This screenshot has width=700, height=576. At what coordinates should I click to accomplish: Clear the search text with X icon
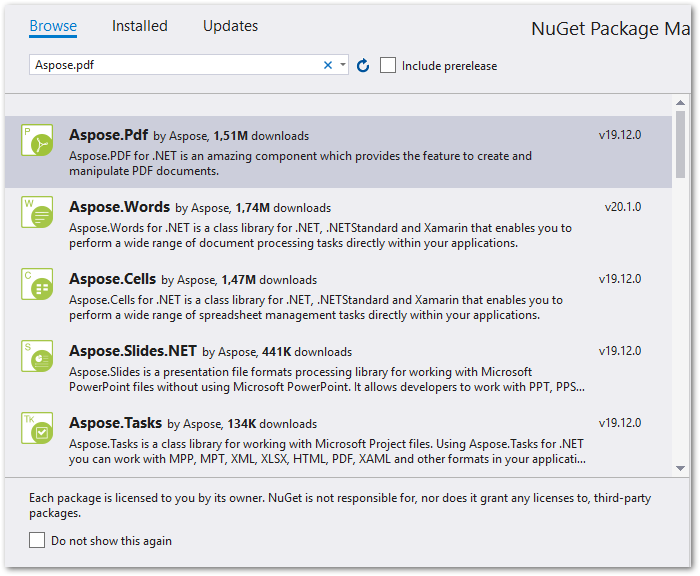coord(327,65)
